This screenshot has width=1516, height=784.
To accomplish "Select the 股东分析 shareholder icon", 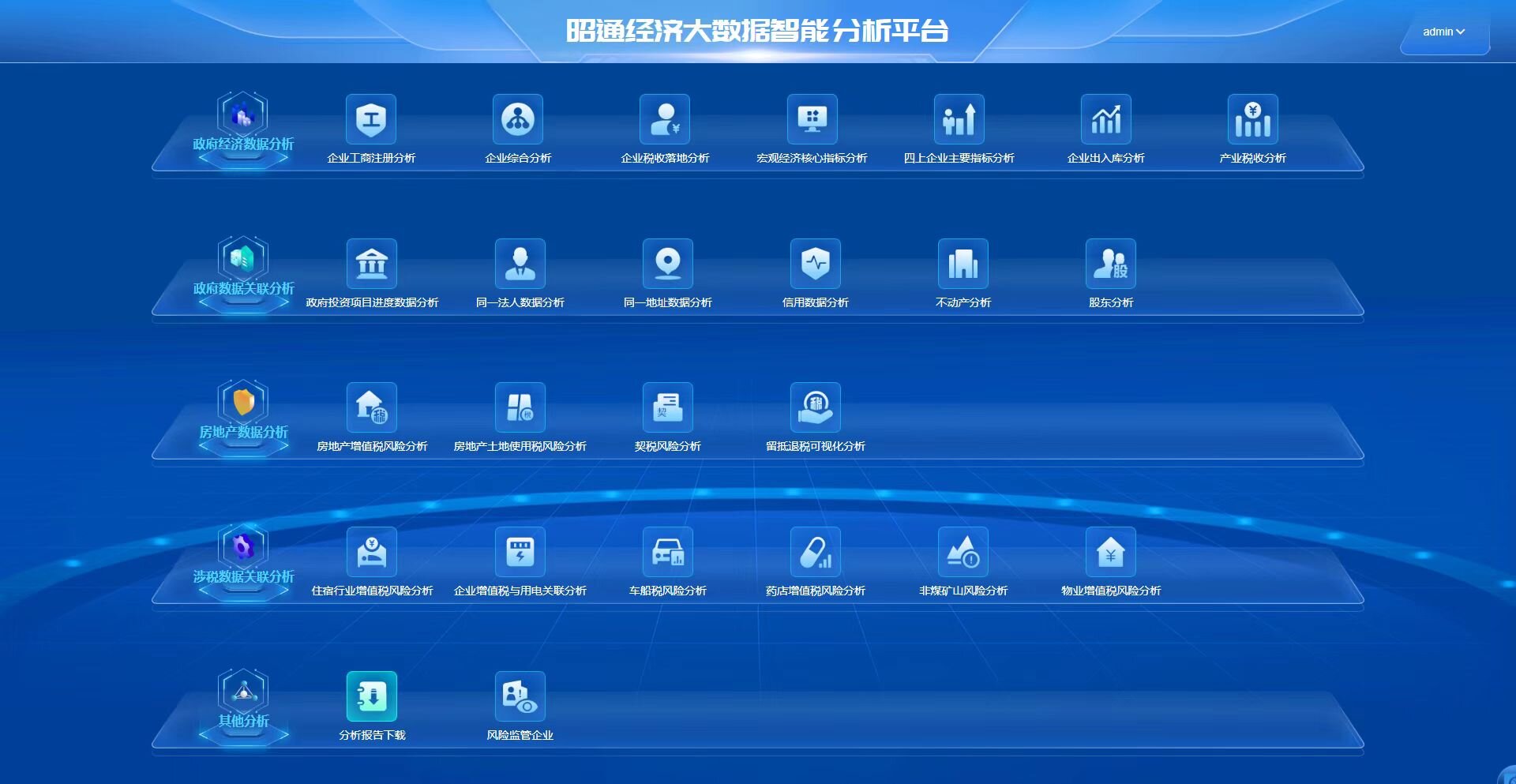I will (1111, 264).
